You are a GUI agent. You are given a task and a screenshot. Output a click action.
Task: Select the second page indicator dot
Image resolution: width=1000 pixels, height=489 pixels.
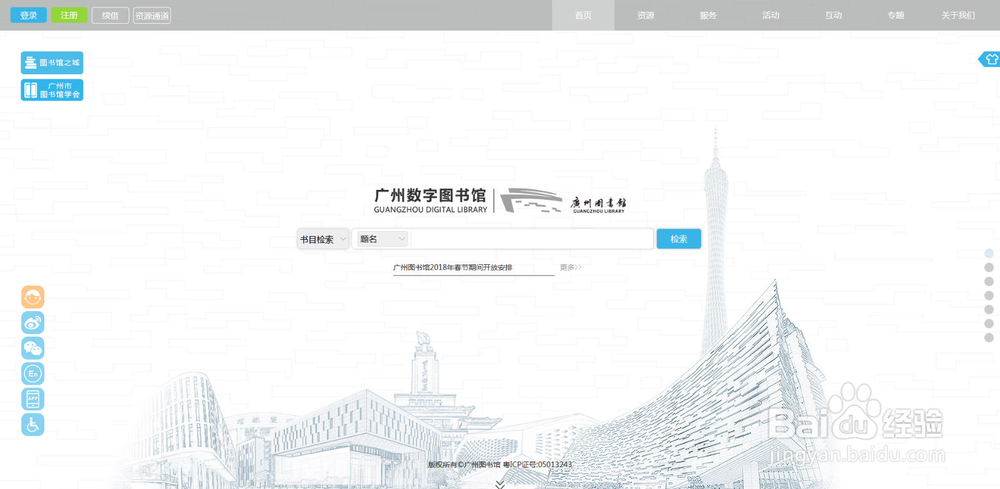pyautogui.click(x=989, y=267)
